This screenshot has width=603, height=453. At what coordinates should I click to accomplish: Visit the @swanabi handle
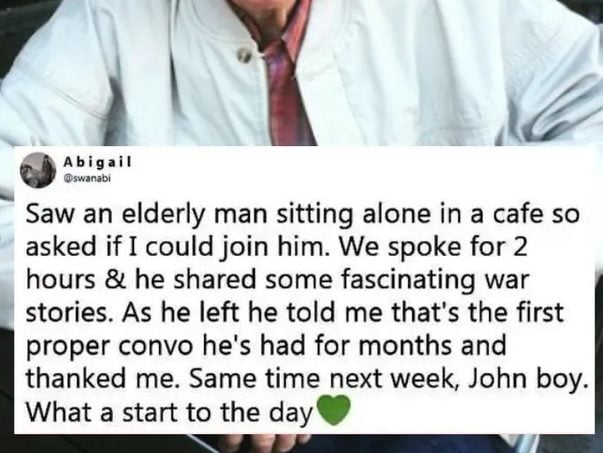(87, 178)
